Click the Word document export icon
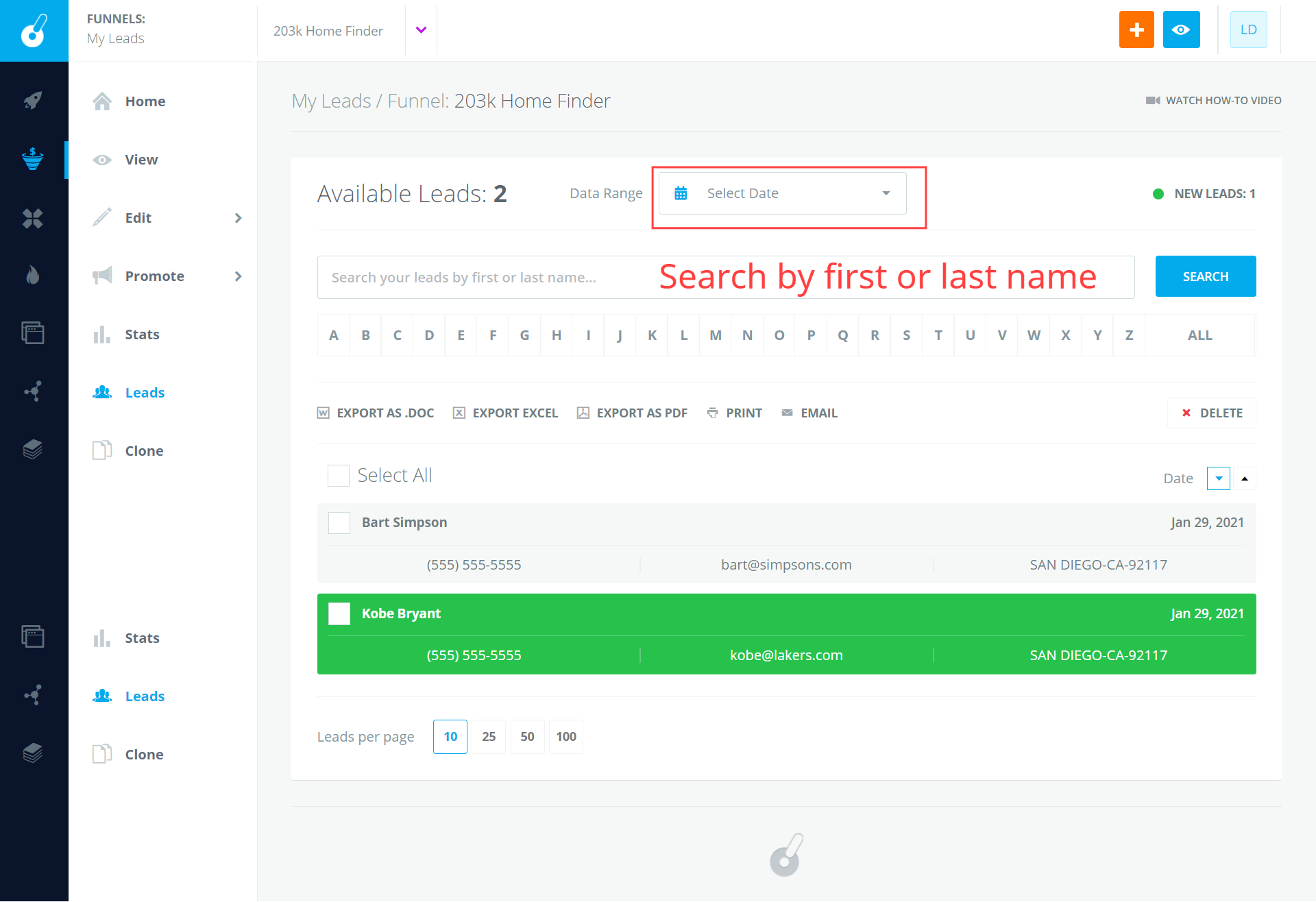Image resolution: width=1316 pixels, height=902 pixels. click(x=324, y=413)
